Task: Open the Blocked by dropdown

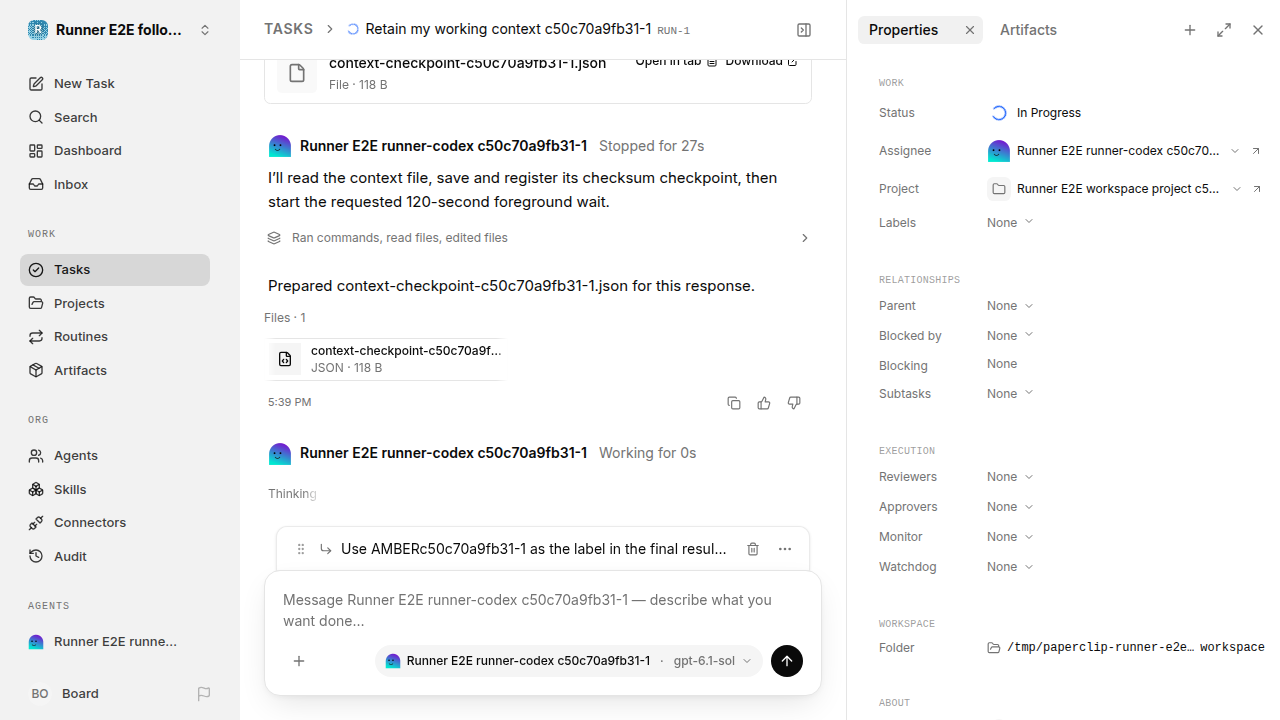Action: click(1010, 336)
